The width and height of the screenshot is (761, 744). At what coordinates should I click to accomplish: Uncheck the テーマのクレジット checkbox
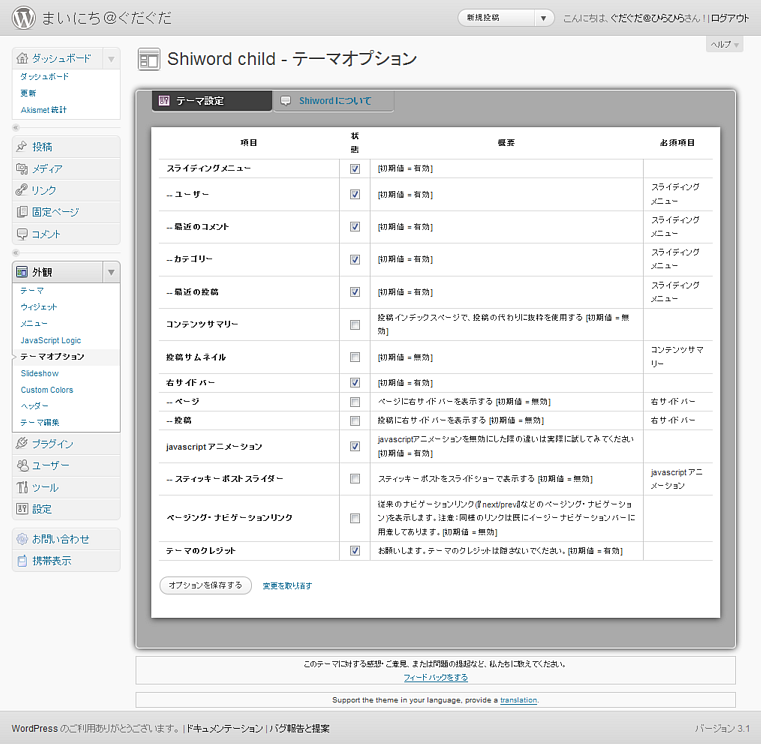tap(355, 551)
